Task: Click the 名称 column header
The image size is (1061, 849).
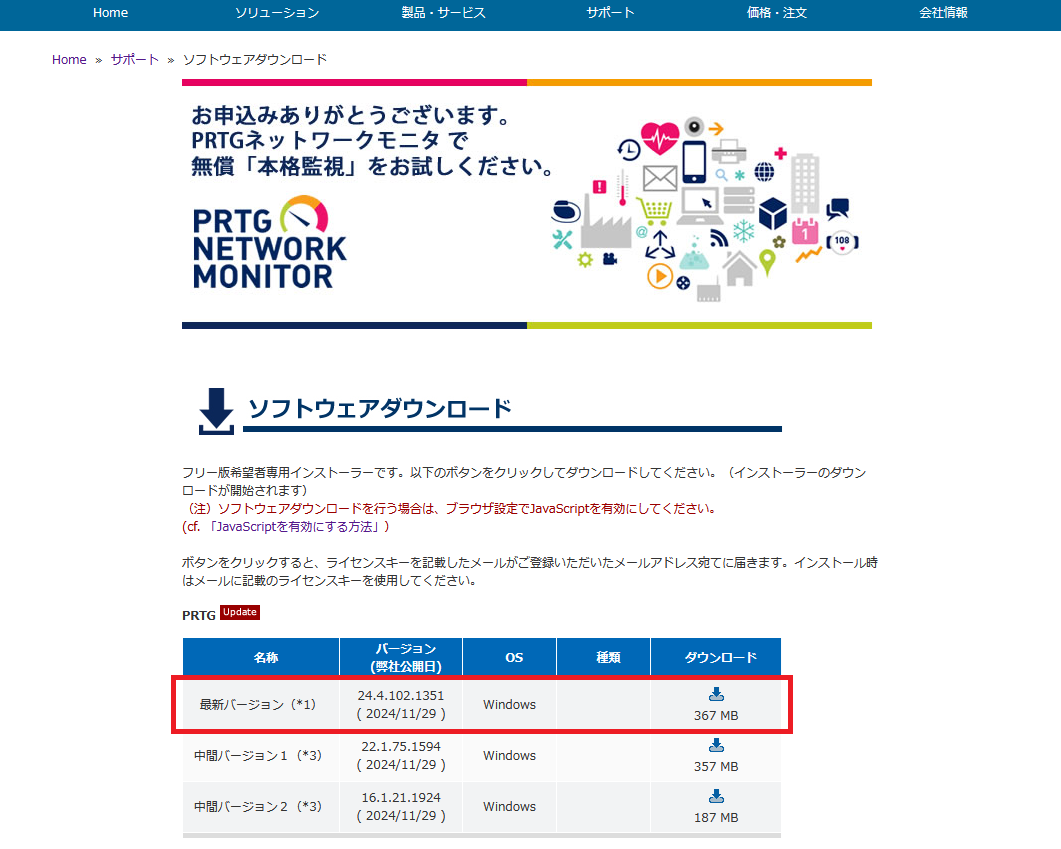Action: tap(261, 657)
